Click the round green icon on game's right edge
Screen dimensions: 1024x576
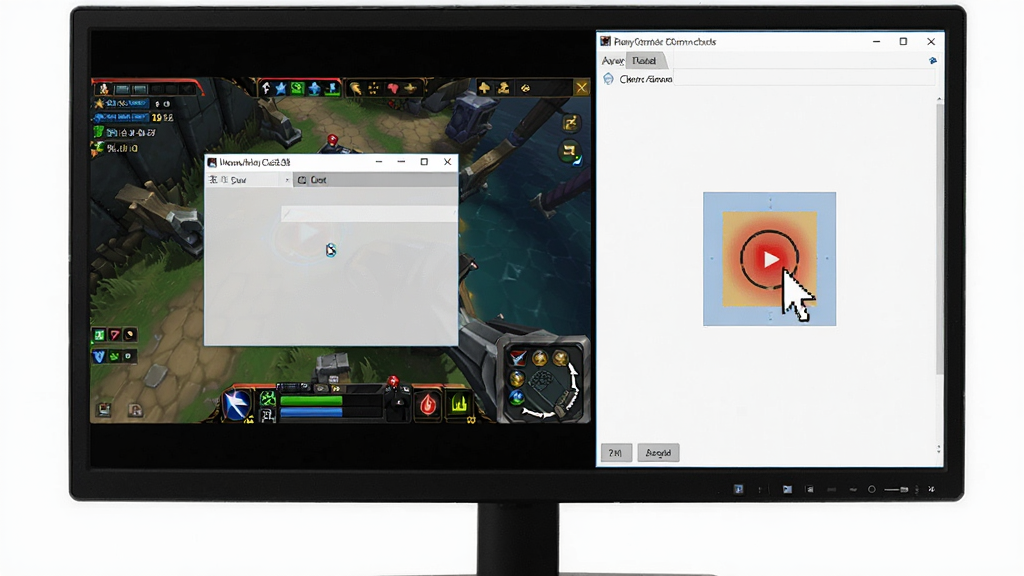[569, 152]
